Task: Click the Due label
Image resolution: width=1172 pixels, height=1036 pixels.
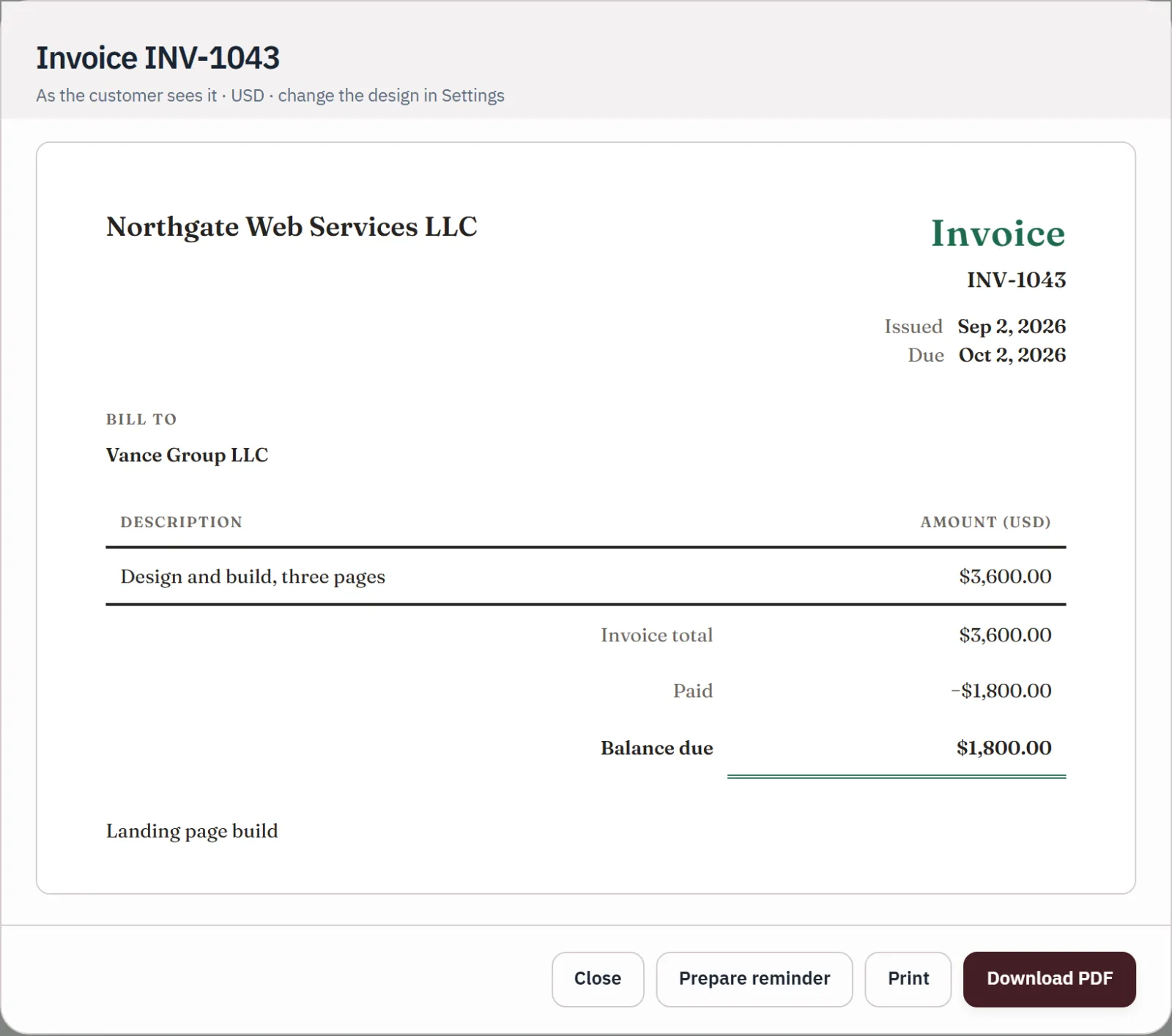Action: point(926,355)
